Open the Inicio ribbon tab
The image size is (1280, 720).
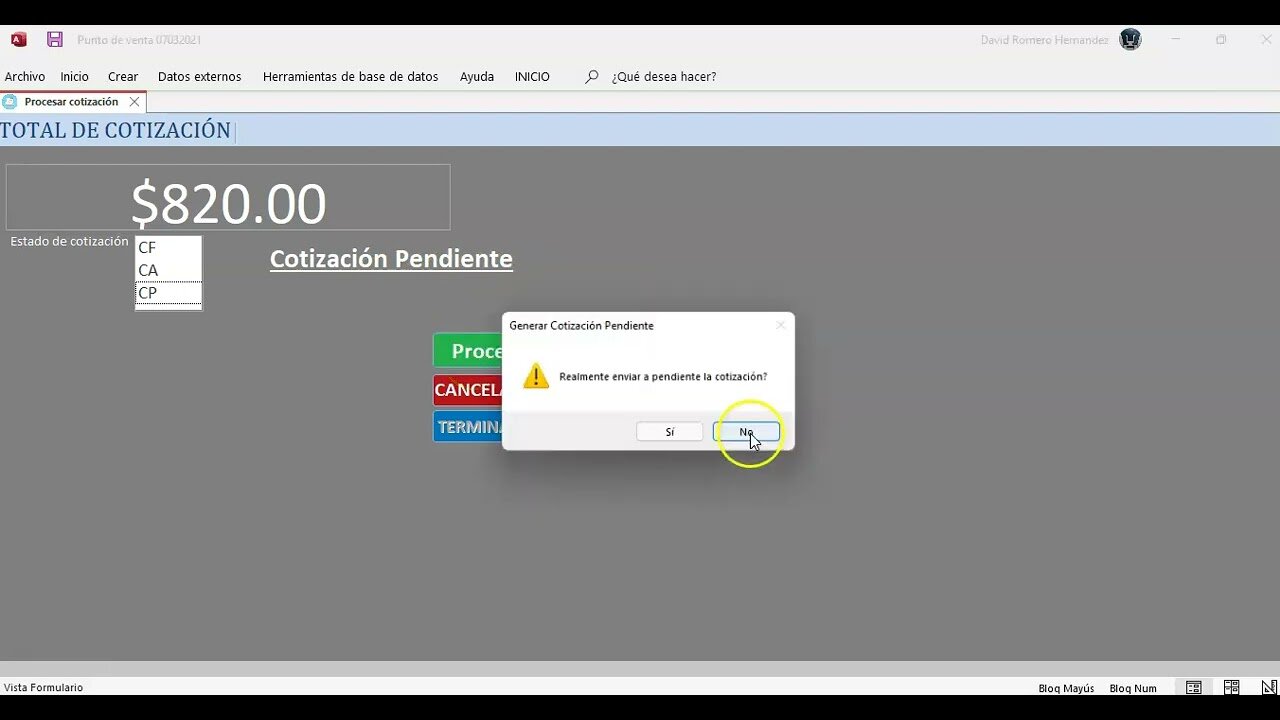[x=74, y=77]
